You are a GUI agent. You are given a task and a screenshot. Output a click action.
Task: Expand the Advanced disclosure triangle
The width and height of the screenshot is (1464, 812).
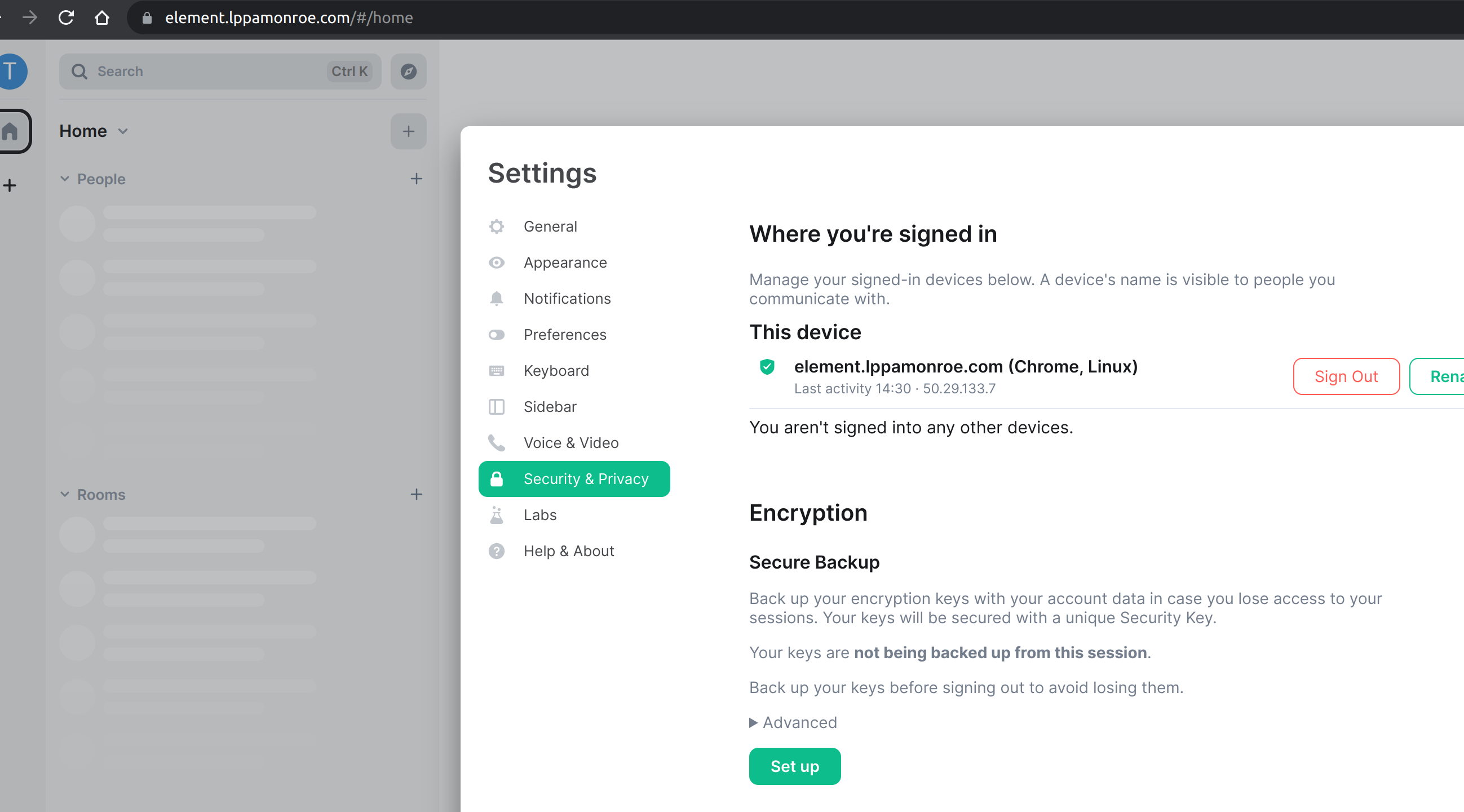[x=753, y=723]
